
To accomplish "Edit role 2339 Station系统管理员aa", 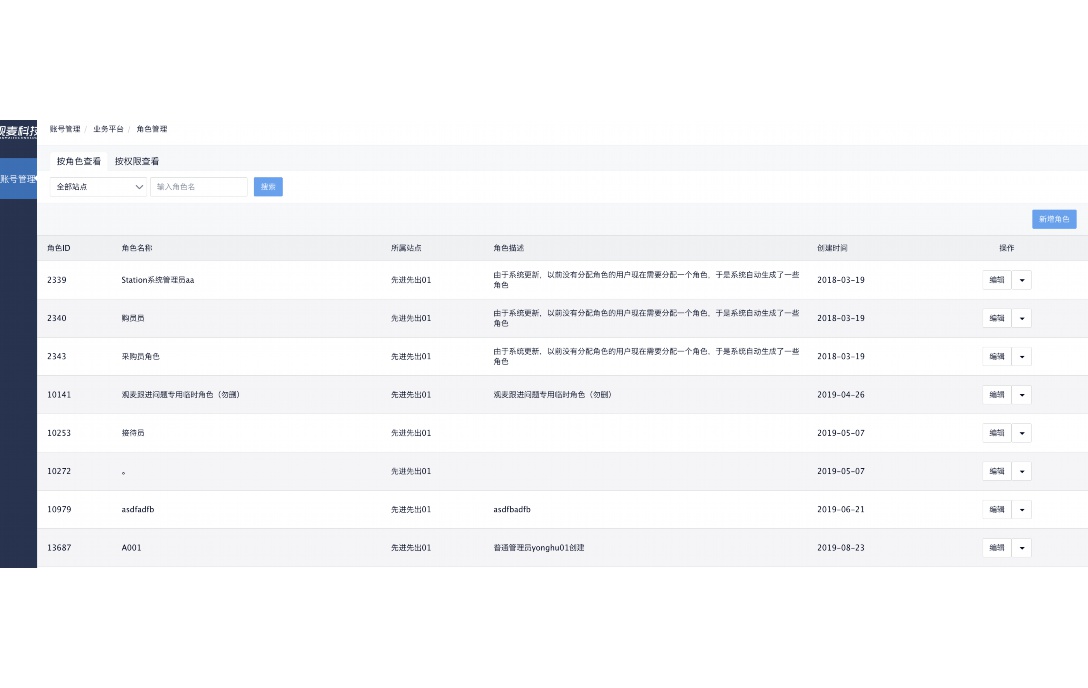I will click(996, 280).
